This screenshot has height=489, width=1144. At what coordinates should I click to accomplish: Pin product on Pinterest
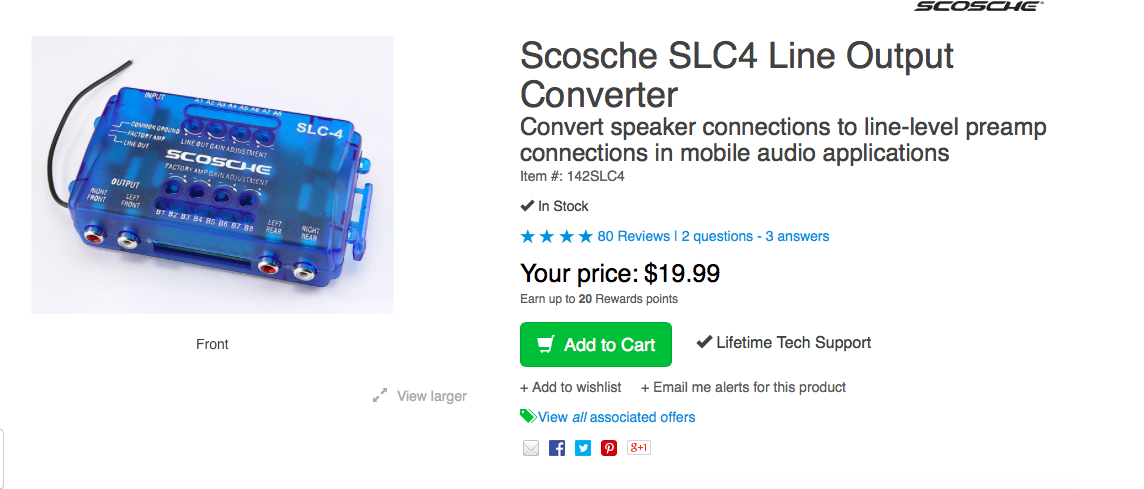pos(609,448)
